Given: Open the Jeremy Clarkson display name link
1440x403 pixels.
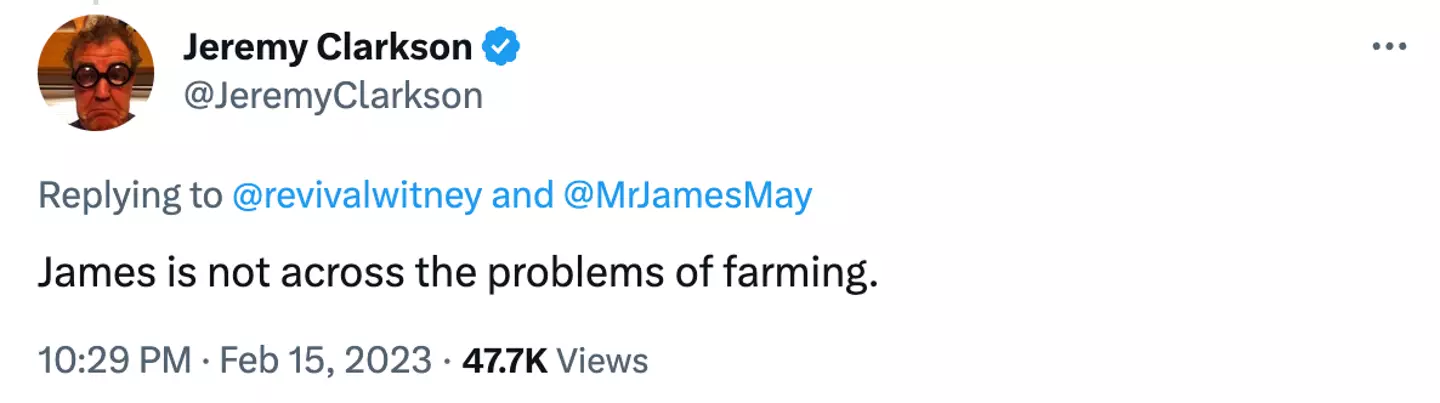Looking at the screenshot, I should pos(328,47).
